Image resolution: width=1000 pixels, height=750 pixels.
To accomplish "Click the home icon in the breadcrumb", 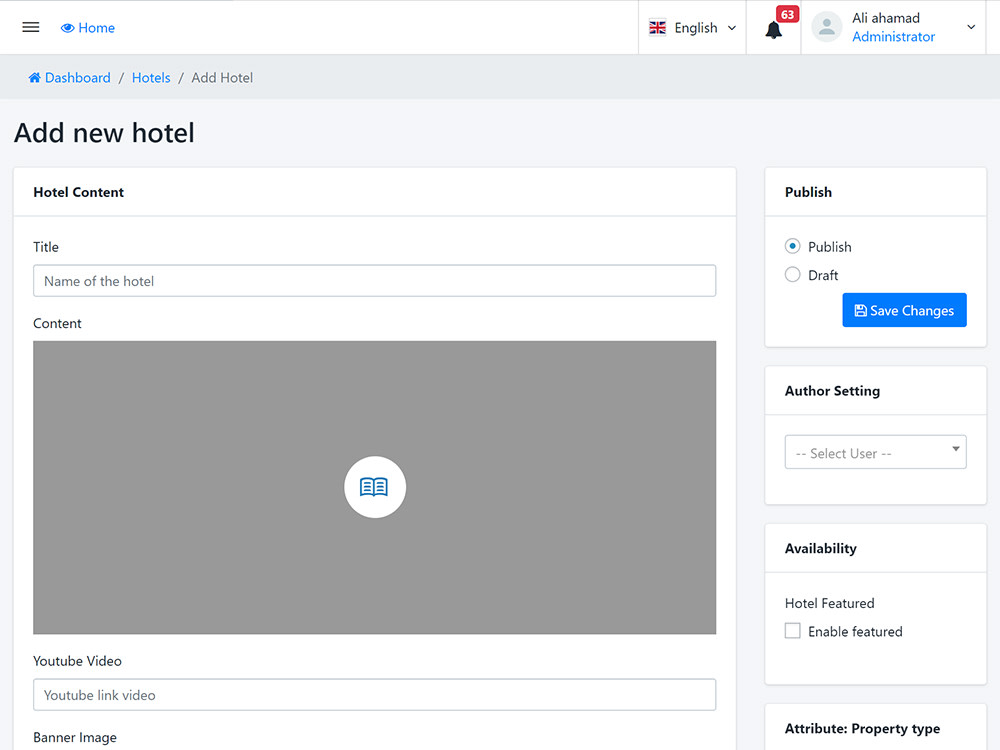I will 35,77.
